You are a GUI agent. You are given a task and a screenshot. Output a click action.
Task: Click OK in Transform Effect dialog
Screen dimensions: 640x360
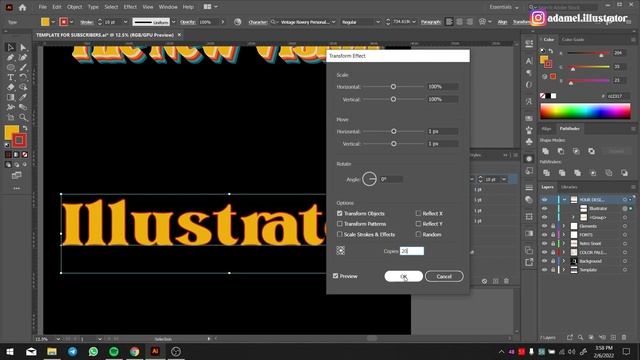[403, 276]
